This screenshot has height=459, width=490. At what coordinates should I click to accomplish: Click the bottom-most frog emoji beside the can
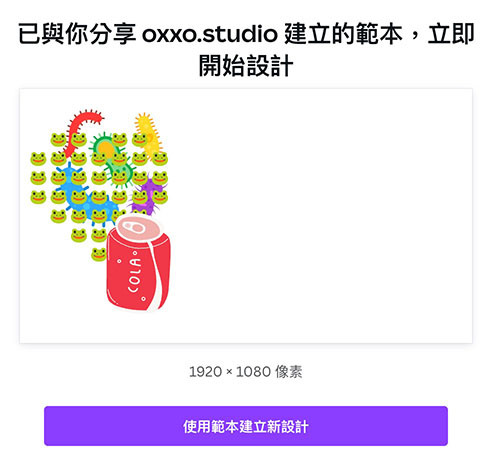coord(99,255)
